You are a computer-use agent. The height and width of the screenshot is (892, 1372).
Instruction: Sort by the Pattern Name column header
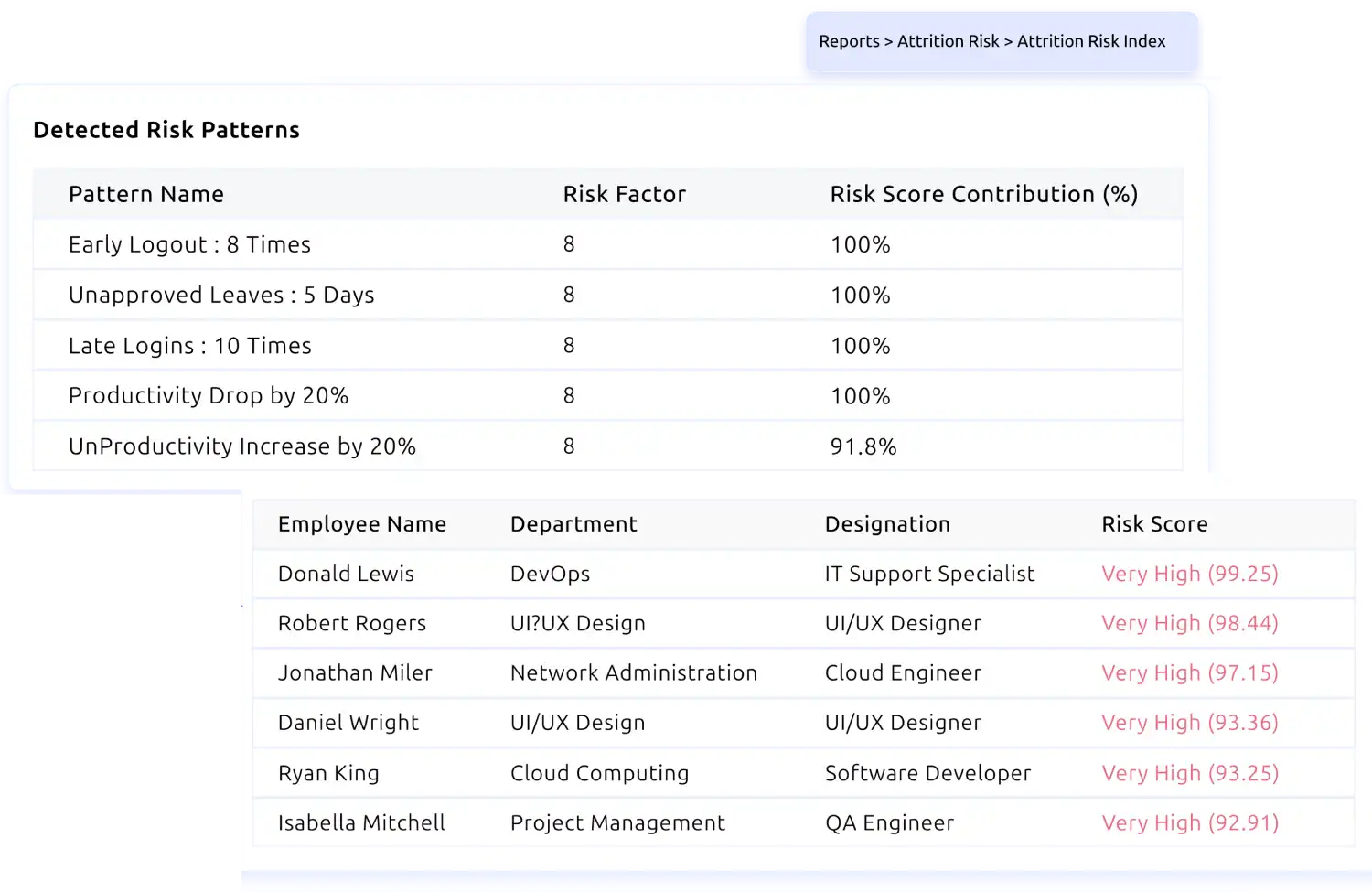146,194
